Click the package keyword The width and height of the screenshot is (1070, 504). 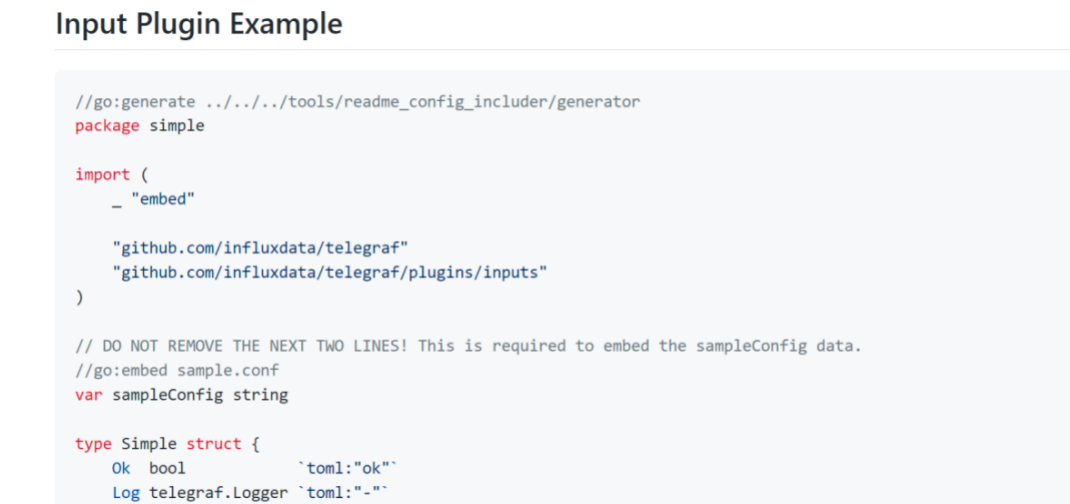tap(107, 126)
